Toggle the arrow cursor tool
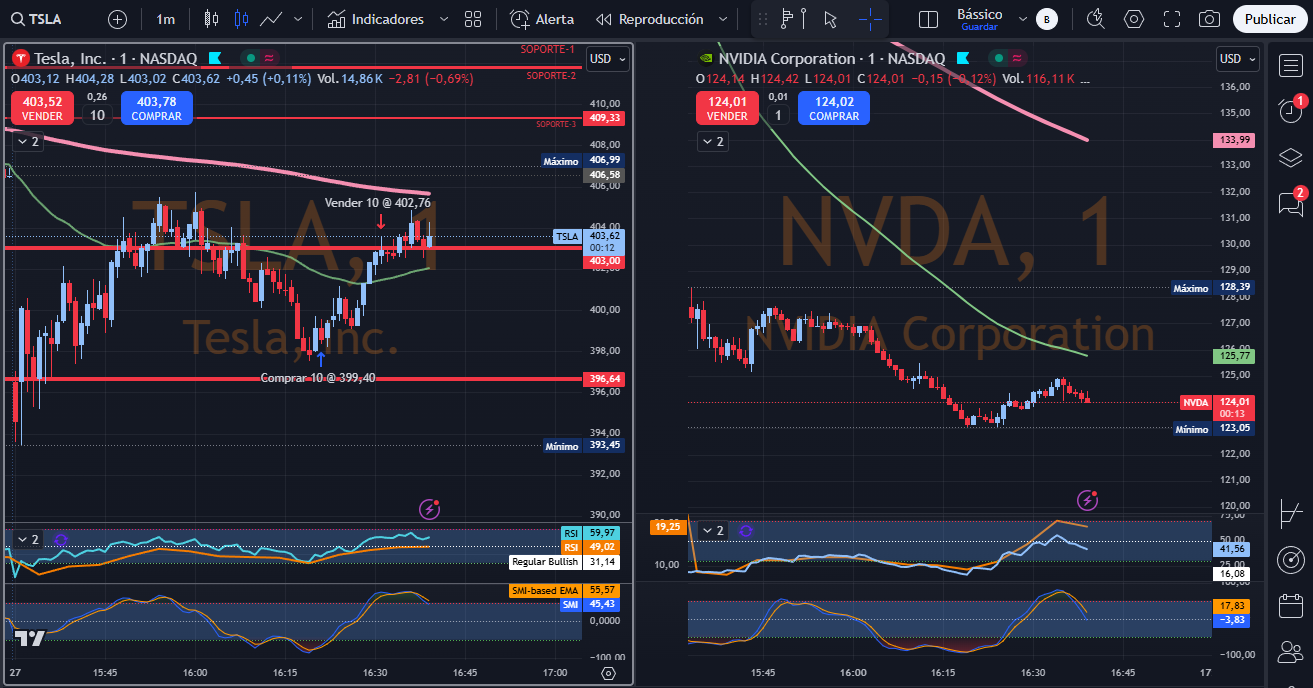1313x688 pixels. click(x=830, y=19)
